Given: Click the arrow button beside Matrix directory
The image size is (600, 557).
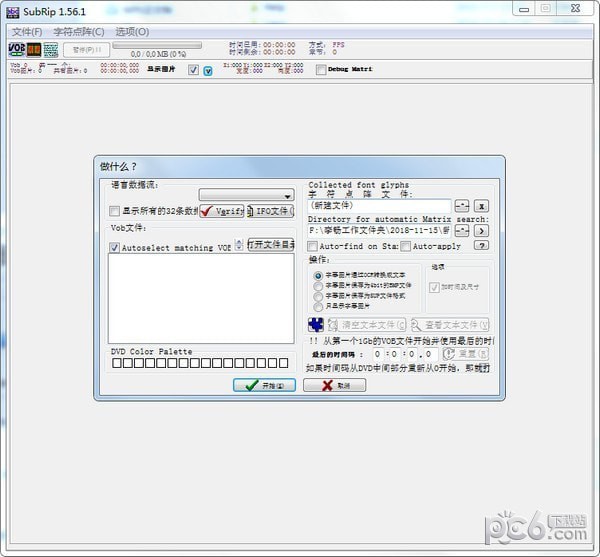Looking at the screenshot, I should (x=481, y=231).
